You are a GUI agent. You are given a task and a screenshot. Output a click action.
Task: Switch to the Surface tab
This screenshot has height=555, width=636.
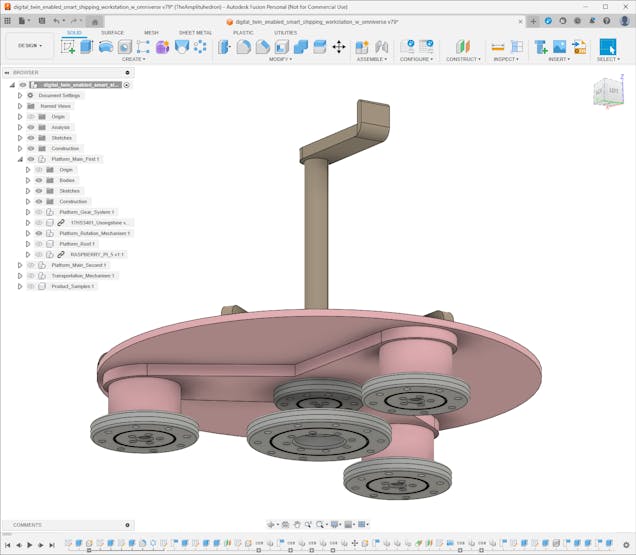click(112, 32)
